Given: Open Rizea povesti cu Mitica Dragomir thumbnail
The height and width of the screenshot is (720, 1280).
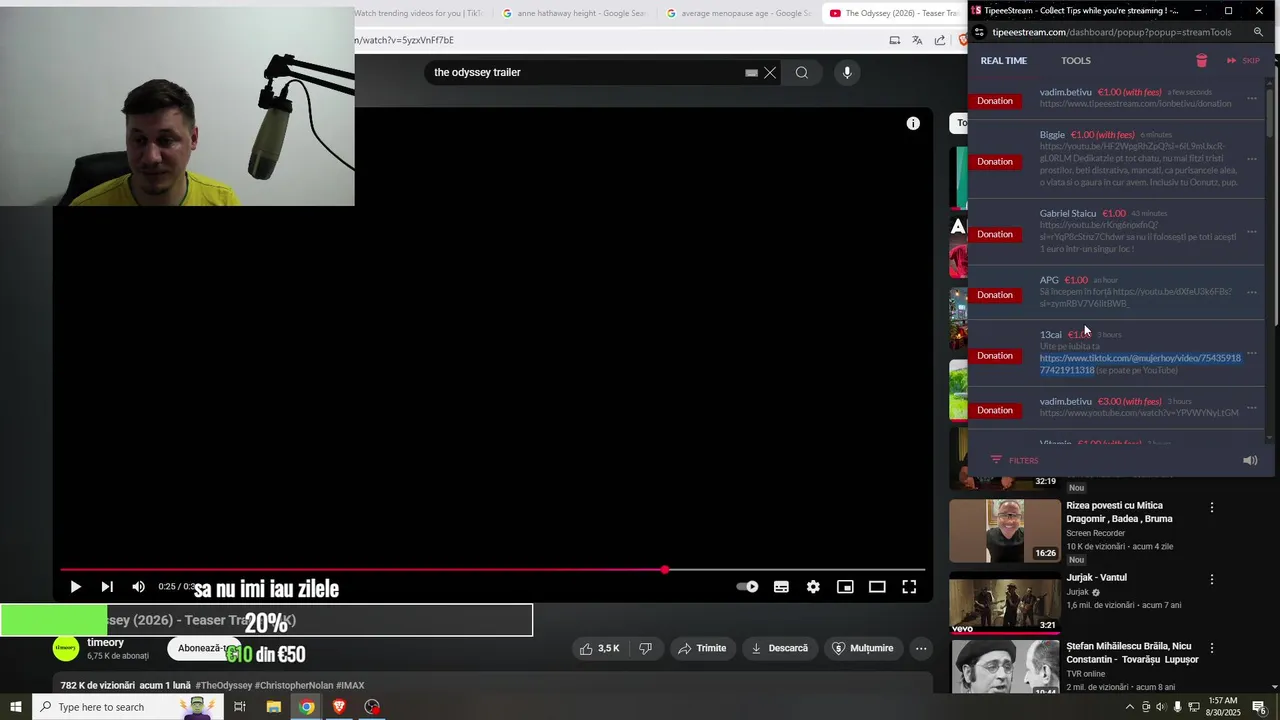Looking at the screenshot, I should [1004, 531].
